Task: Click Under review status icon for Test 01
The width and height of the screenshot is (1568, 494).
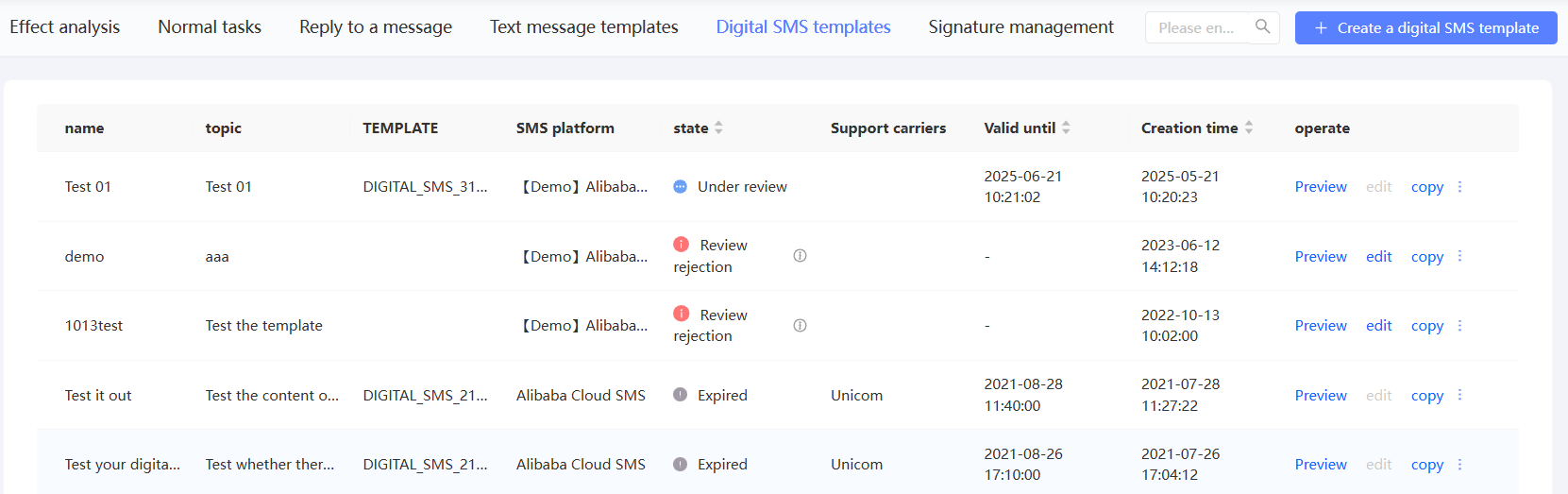Action: pyautogui.click(x=680, y=187)
